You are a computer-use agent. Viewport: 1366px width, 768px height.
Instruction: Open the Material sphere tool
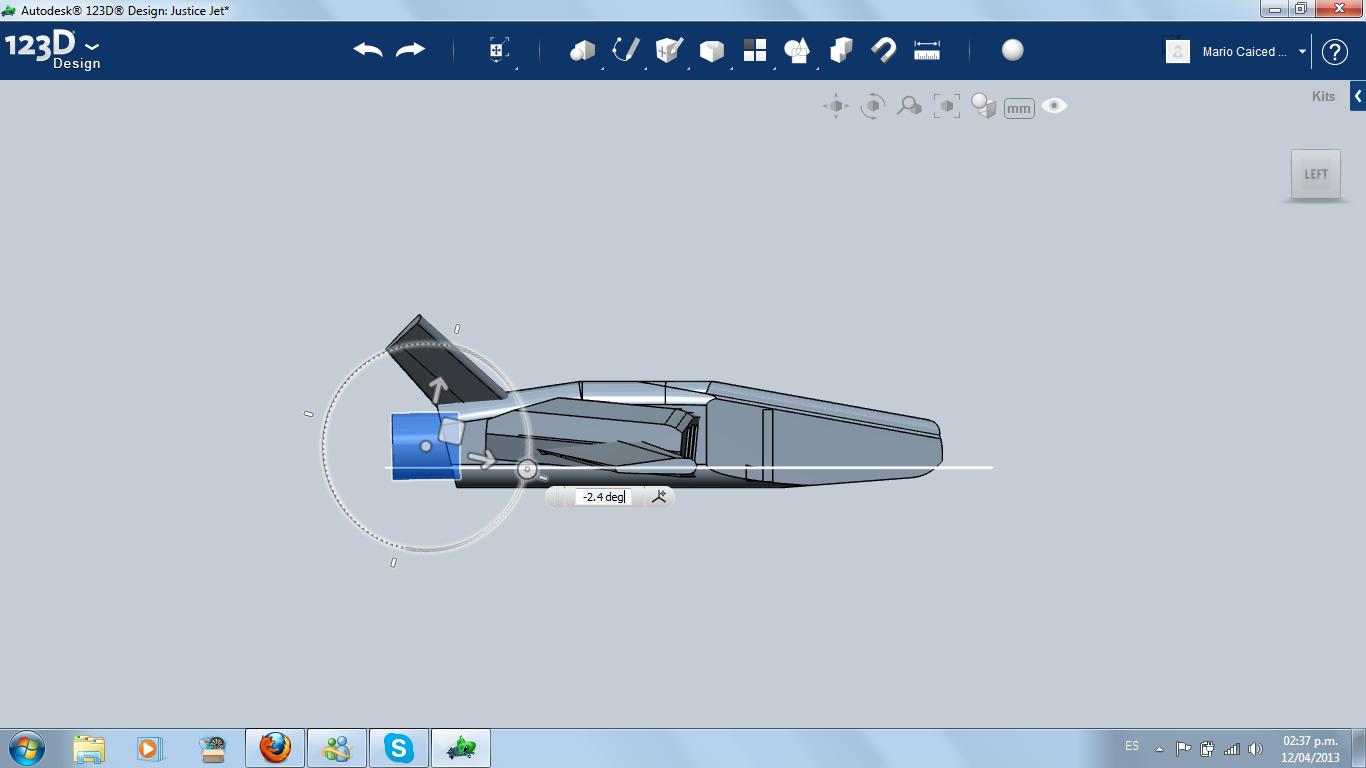pos(1013,50)
